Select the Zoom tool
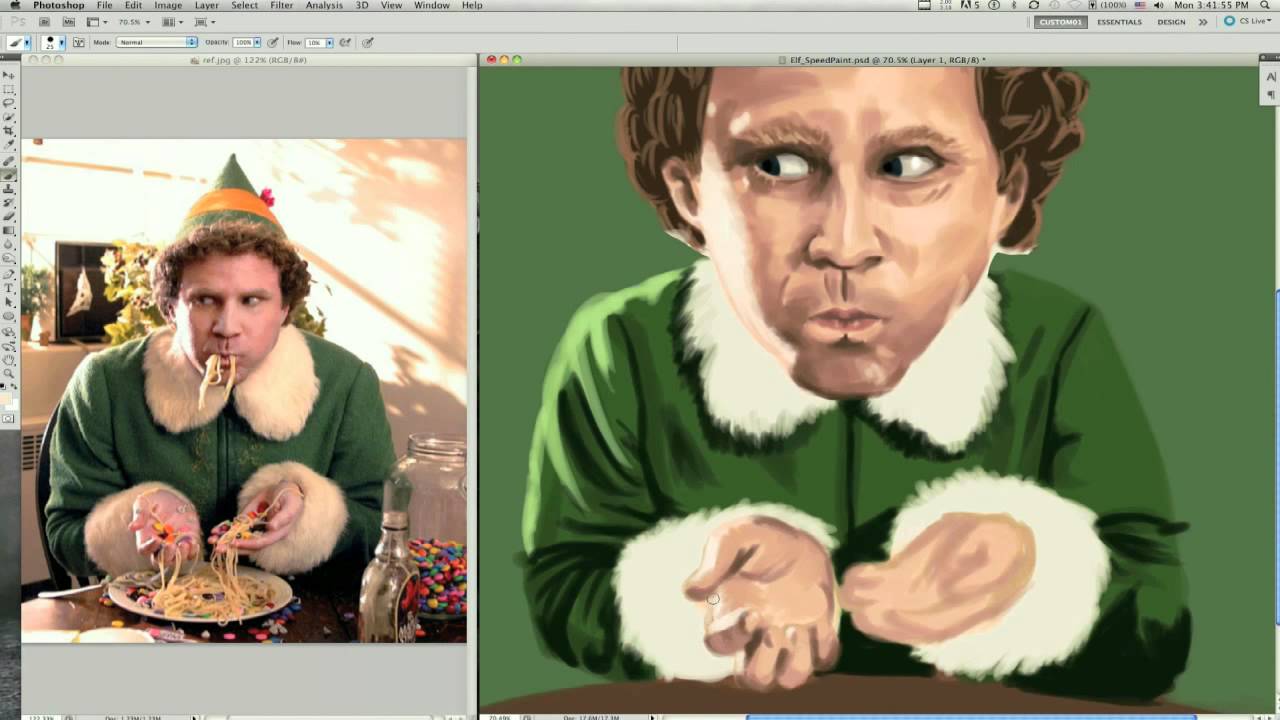The height and width of the screenshot is (720, 1280). (x=9, y=374)
